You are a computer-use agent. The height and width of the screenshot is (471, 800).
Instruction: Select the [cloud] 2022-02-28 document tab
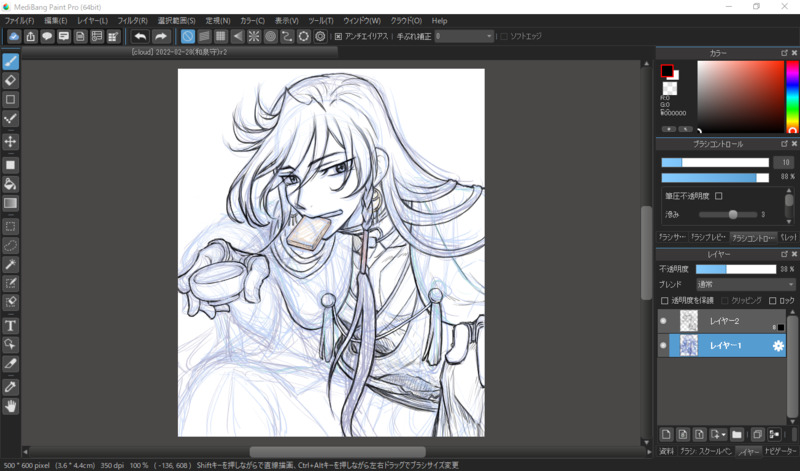click(x=179, y=52)
